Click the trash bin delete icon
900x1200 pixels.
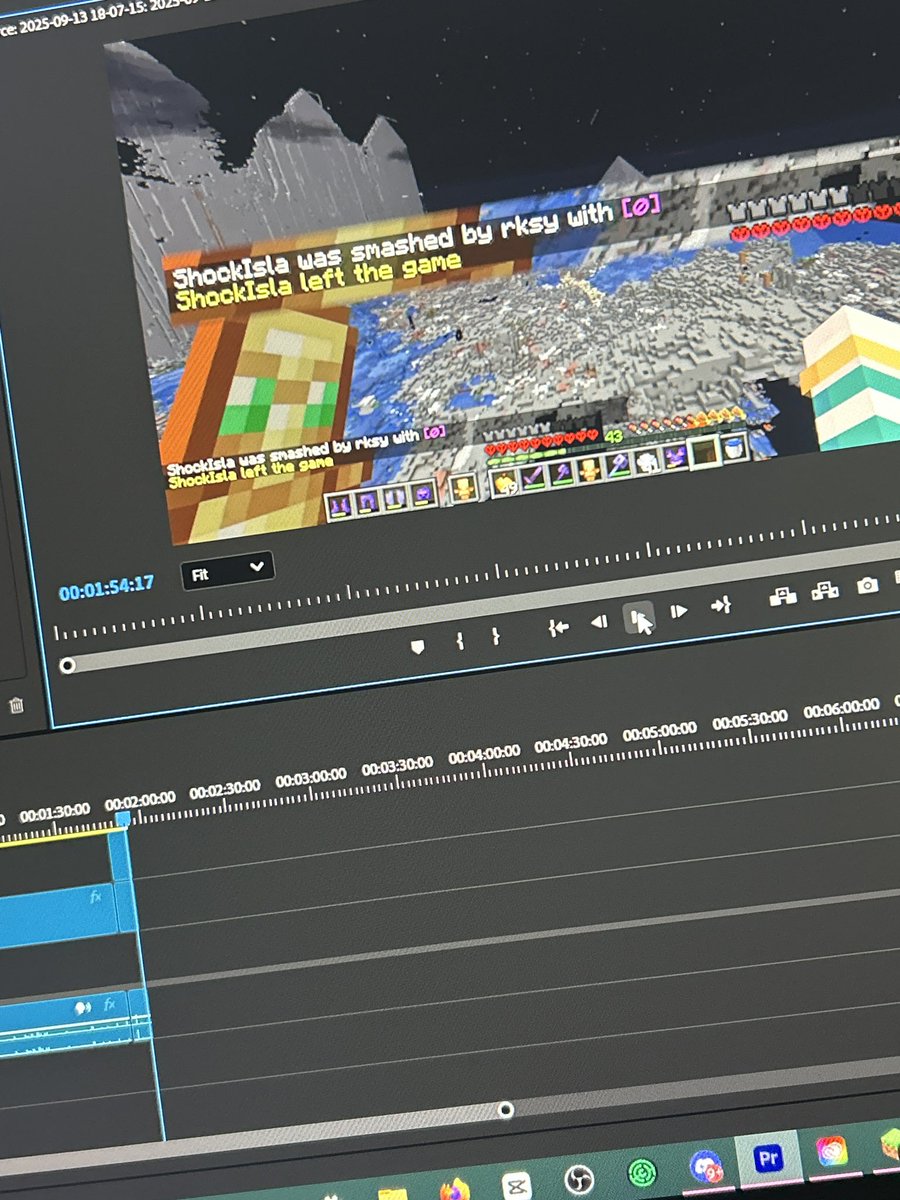point(16,706)
